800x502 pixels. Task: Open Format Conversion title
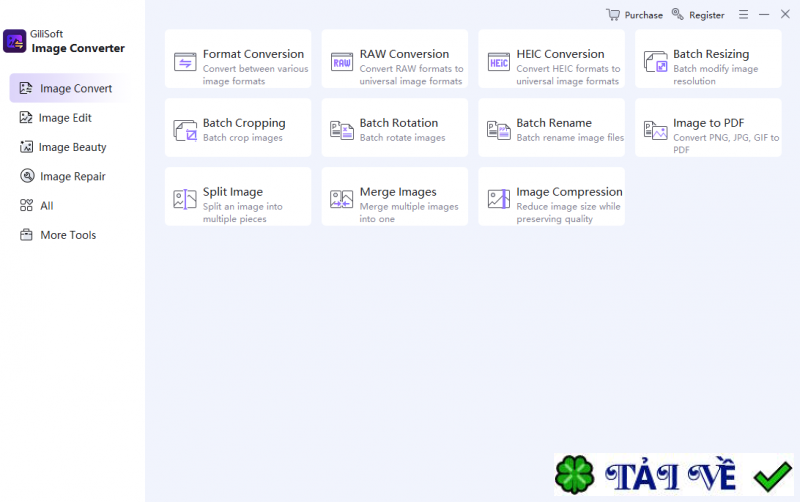coord(253,54)
